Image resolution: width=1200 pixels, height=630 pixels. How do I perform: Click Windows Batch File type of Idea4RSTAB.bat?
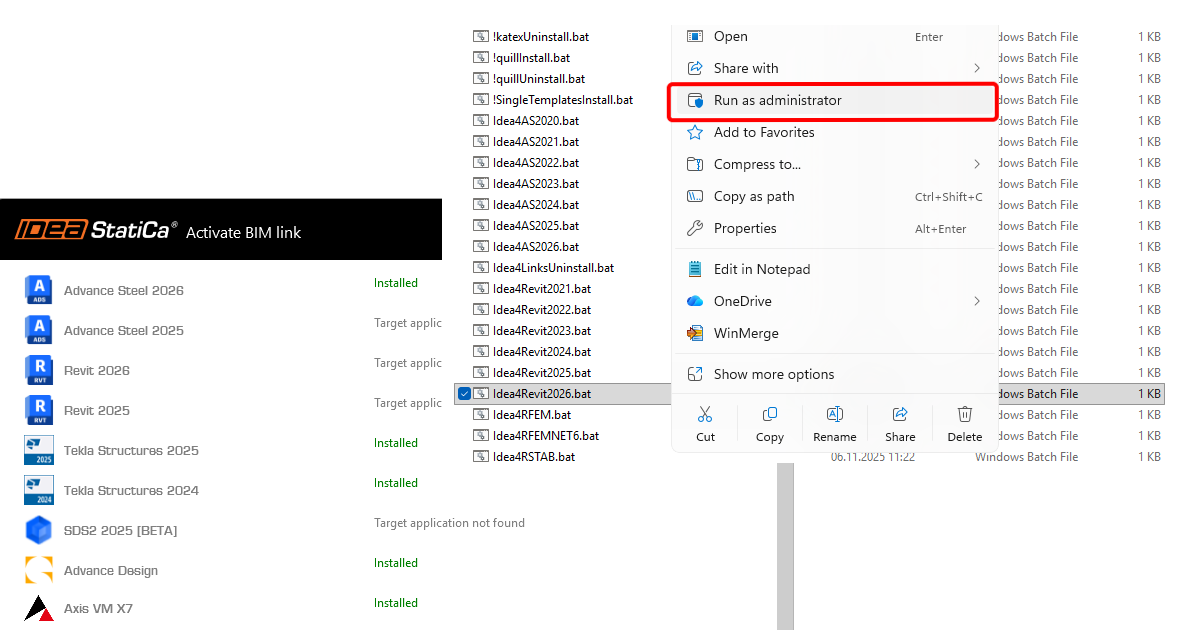[x=1026, y=457]
